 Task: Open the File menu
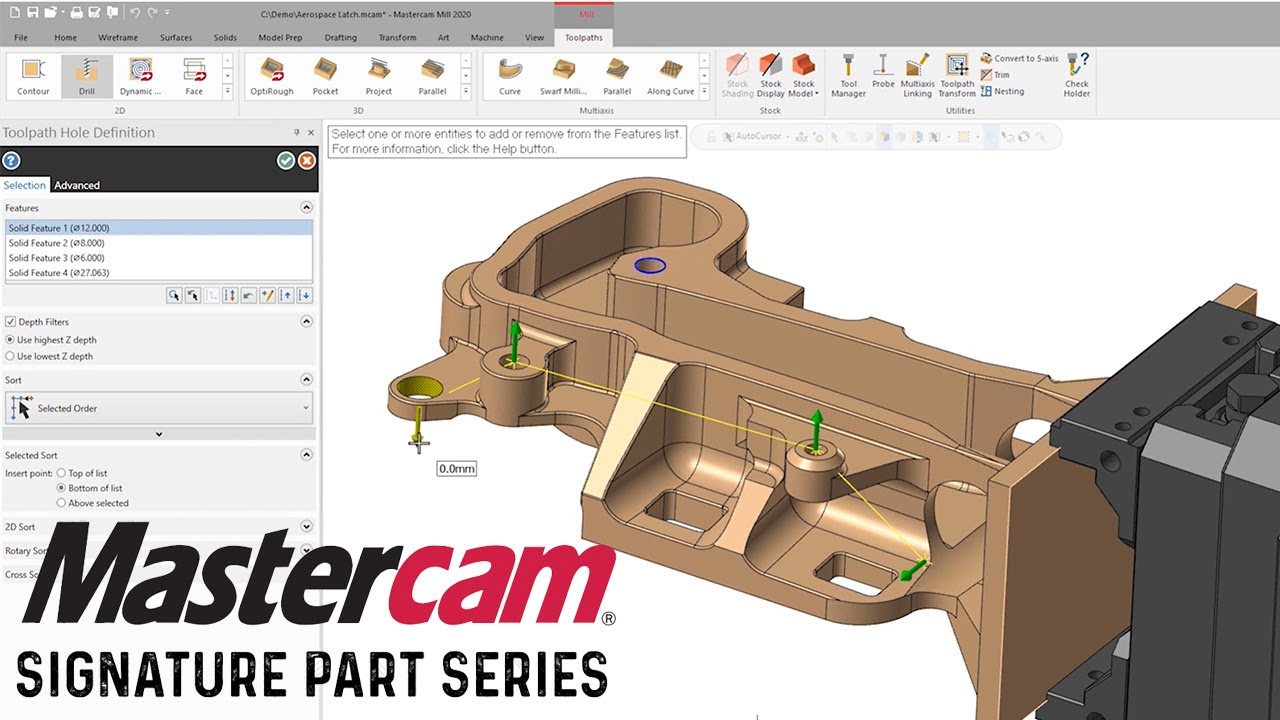pyautogui.click(x=20, y=38)
